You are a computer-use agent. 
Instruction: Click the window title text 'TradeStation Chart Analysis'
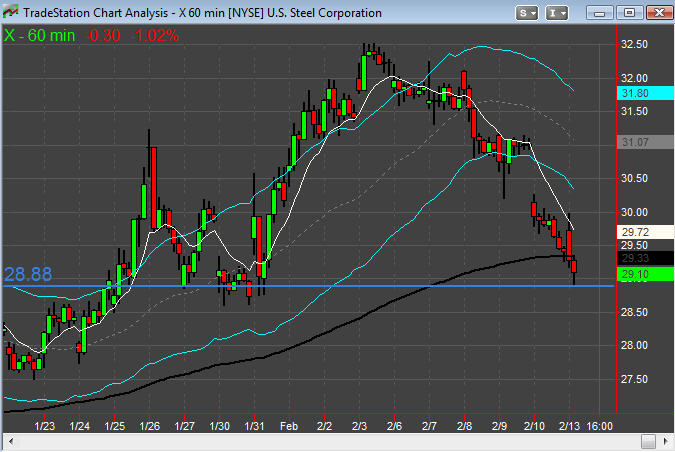[x=96, y=13]
